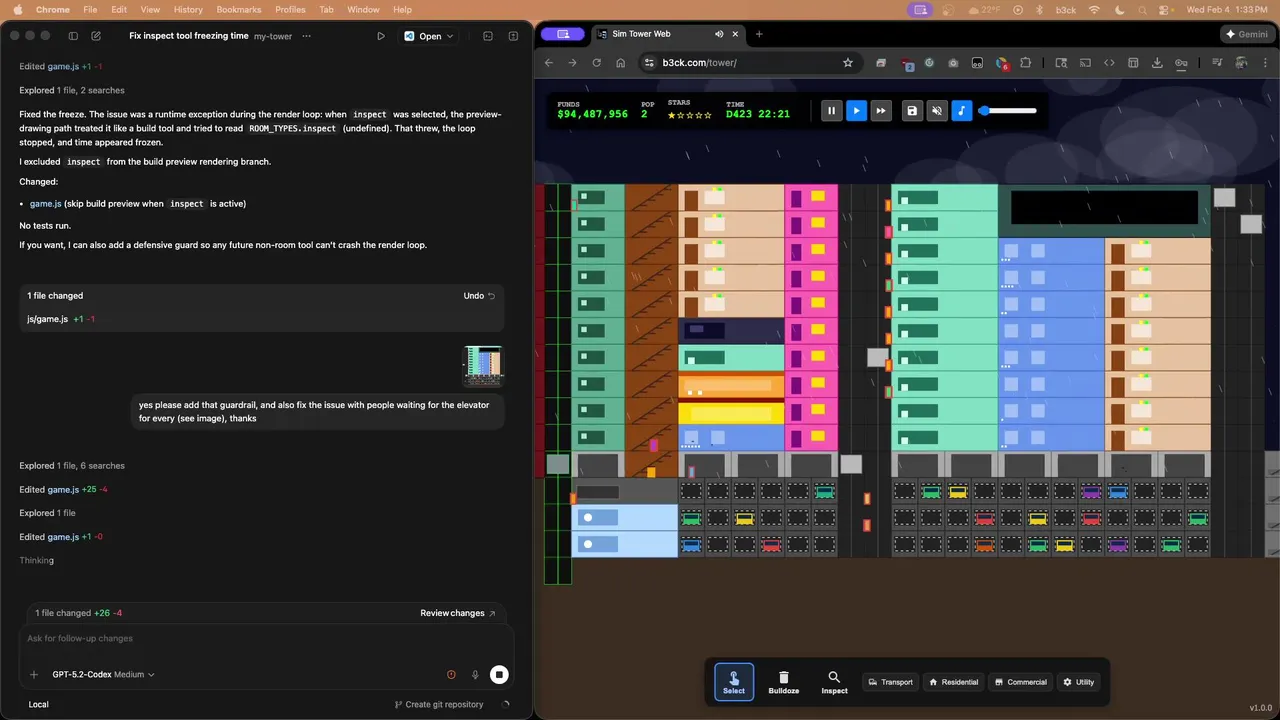Screen dimensions: 1280x720
Task: Click the Local environment selector
Action: tap(38, 705)
